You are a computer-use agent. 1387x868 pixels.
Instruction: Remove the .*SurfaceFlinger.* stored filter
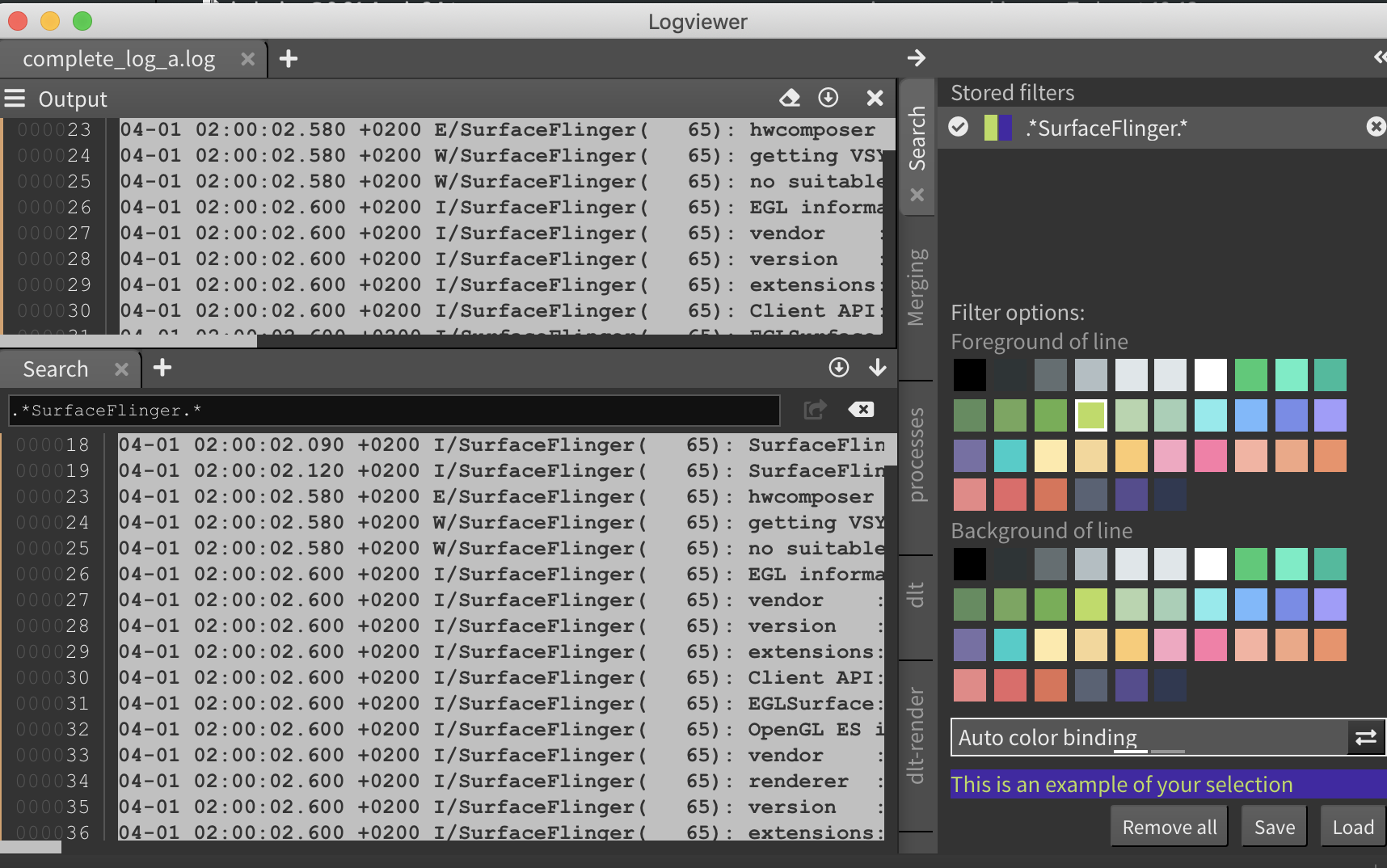(x=1375, y=127)
